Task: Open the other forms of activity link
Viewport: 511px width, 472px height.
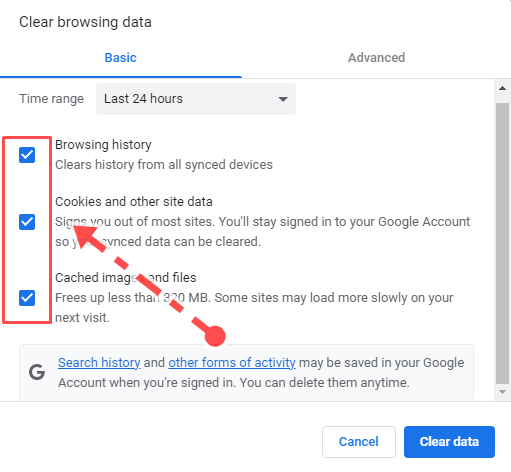Action: point(232,363)
